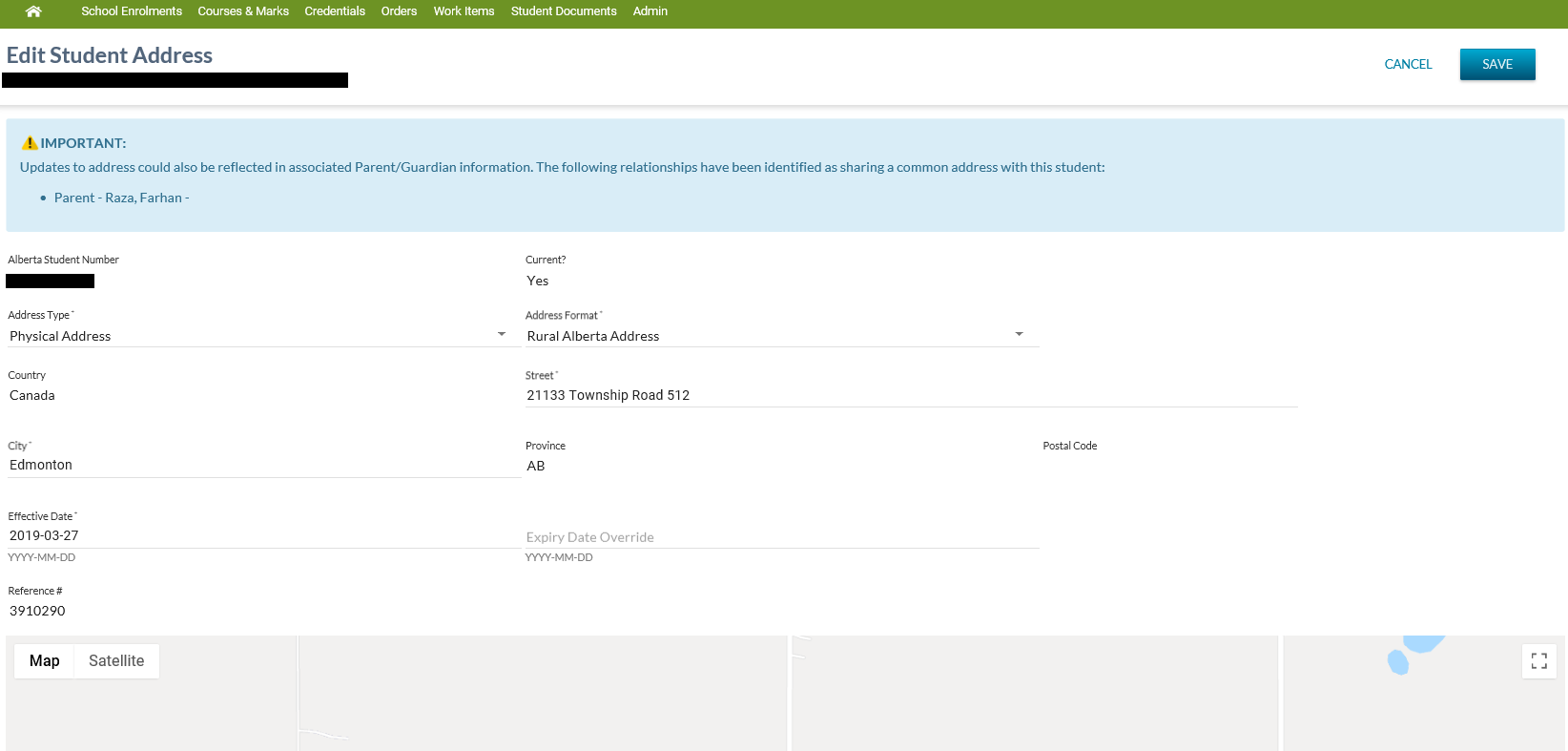The height and width of the screenshot is (751, 1568).
Task: Select Work Items in navigation bar
Action: click(464, 11)
